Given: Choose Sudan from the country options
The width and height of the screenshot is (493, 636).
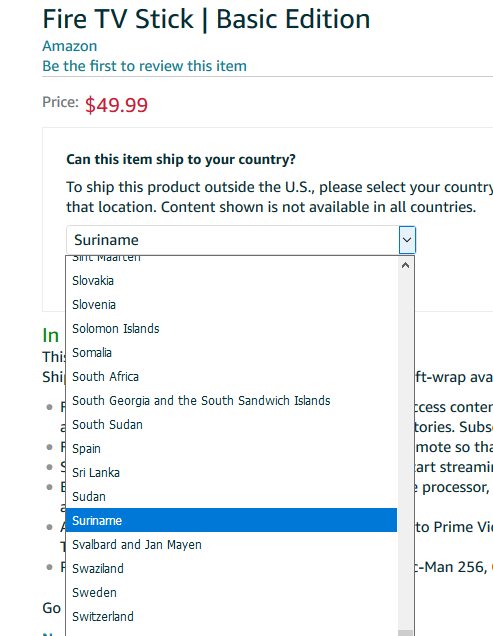Looking at the screenshot, I should tap(231, 496).
